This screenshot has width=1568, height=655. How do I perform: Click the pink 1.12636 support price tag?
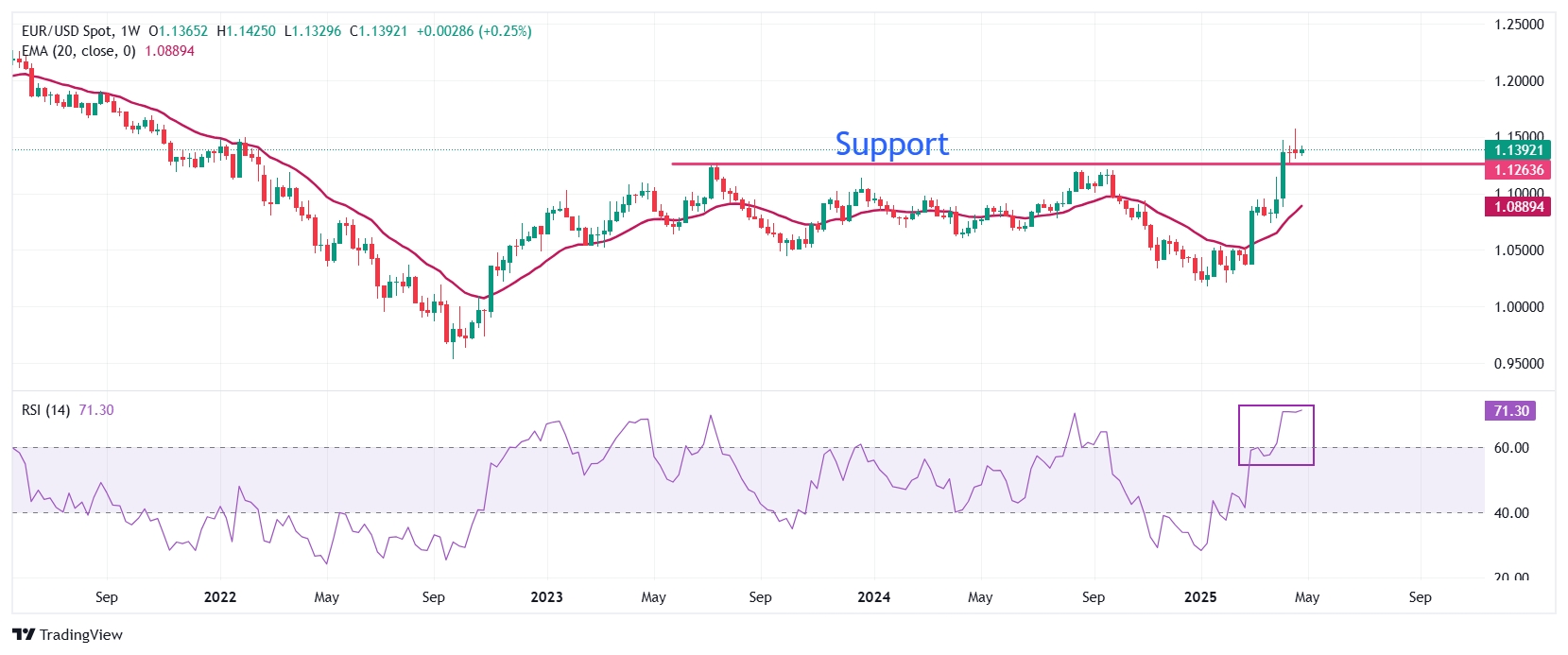click(1518, 170)
